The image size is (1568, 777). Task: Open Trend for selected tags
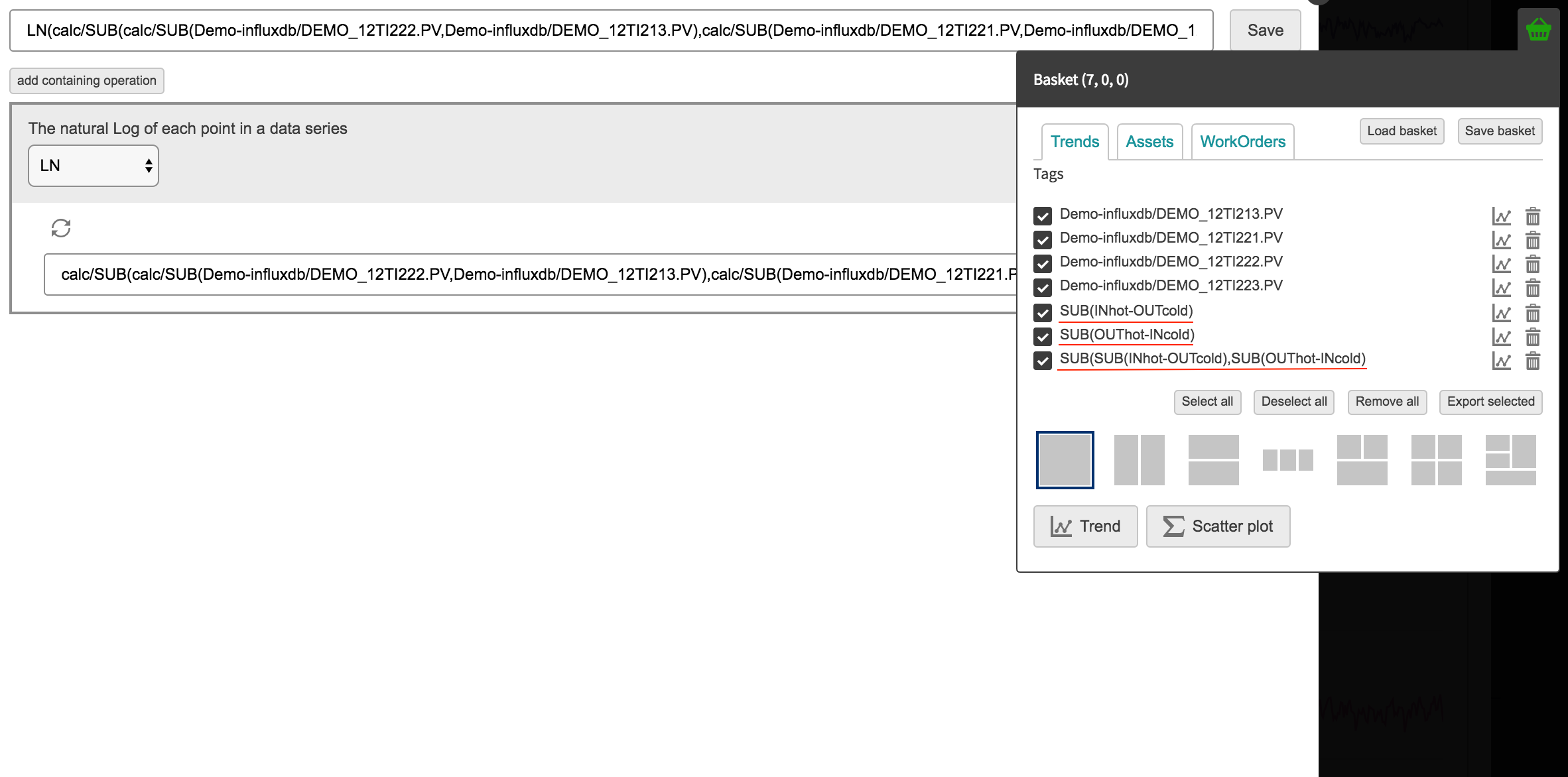pos(1085,526)
